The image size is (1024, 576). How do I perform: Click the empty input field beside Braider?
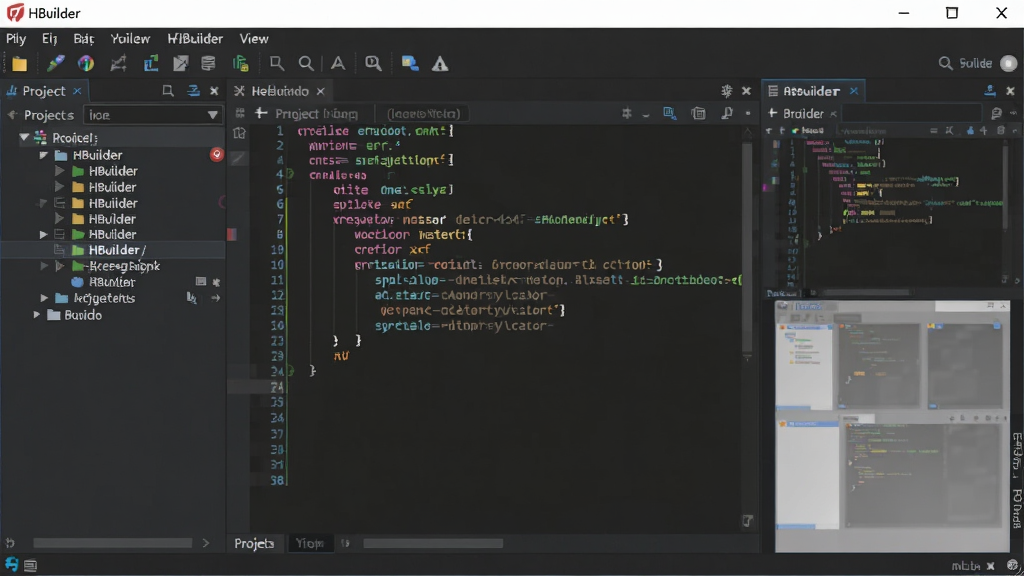point(912,114)
